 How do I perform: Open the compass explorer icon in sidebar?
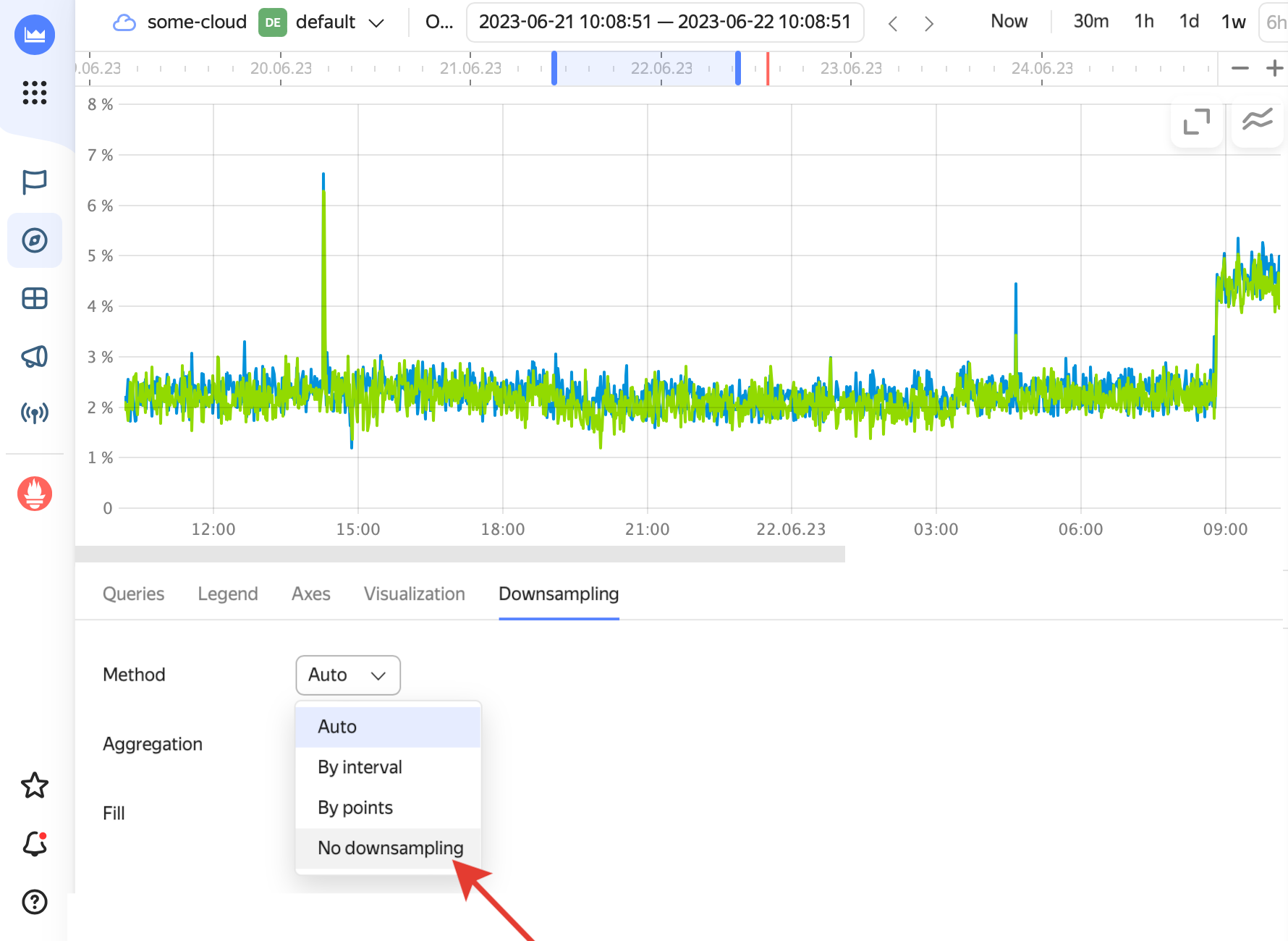[34, 240]
